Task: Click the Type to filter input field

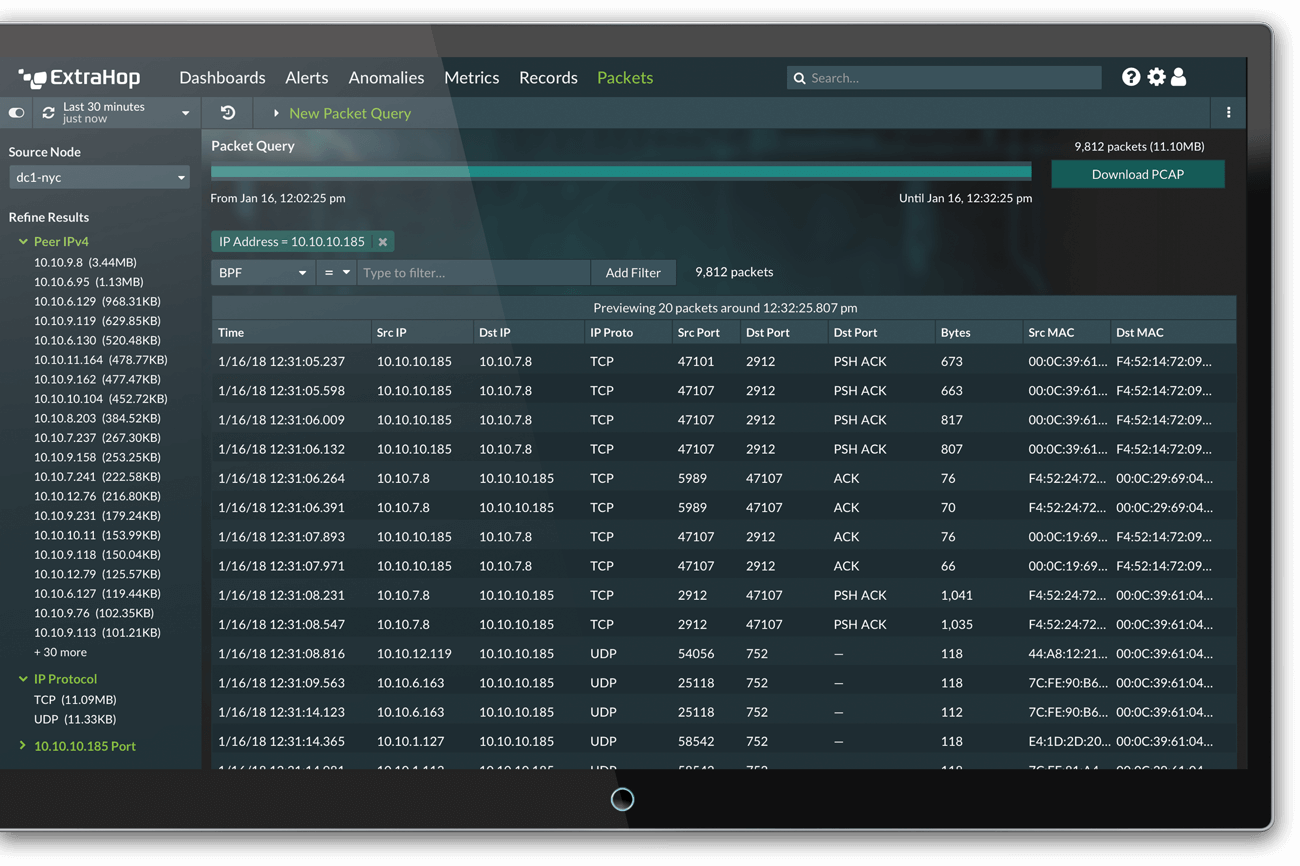Action: click(x=472, y=273)
